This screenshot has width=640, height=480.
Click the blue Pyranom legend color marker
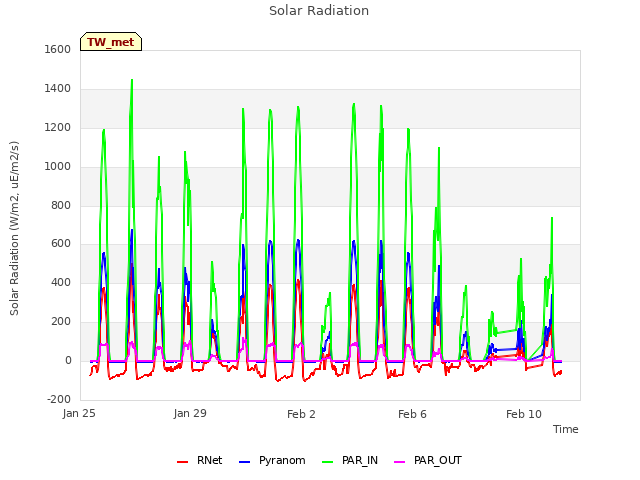tap(244, 462)
